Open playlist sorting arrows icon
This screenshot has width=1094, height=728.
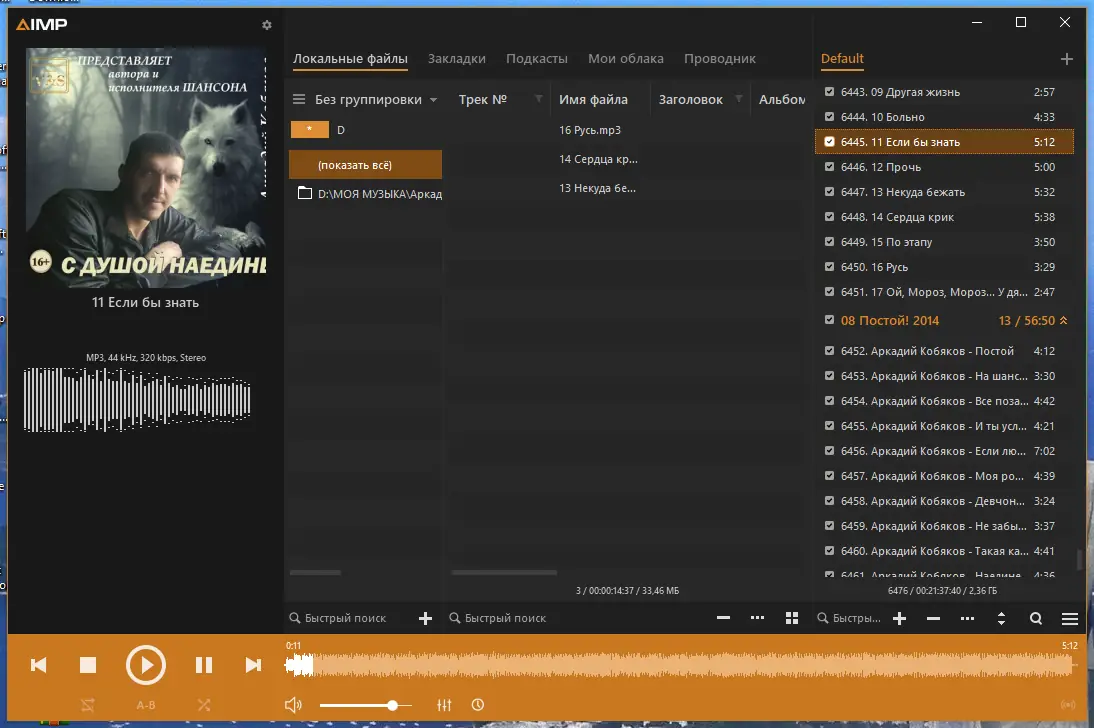1001,618
